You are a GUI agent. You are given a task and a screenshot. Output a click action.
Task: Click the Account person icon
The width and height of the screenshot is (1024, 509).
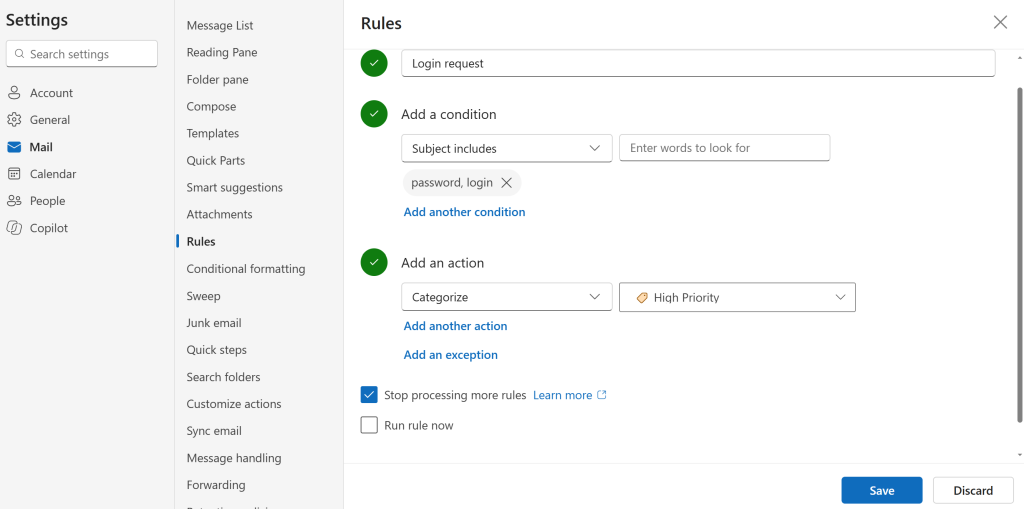pyautogui.click(x=14, y=93)
